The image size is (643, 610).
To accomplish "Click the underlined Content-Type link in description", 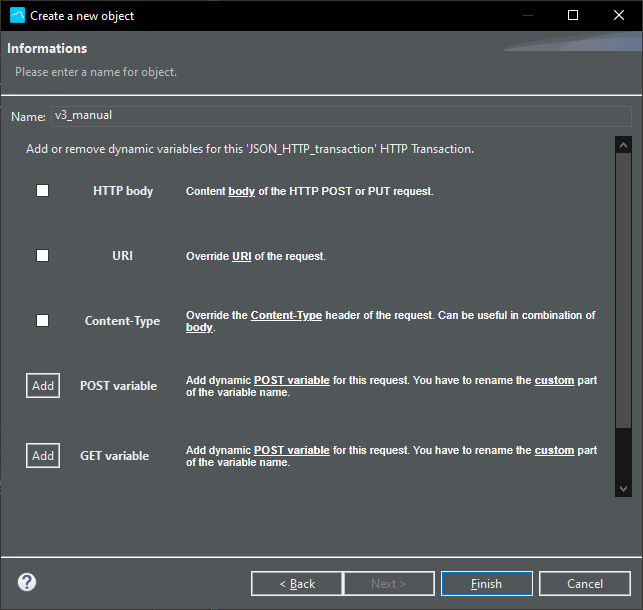I will [x=286, y=315].
